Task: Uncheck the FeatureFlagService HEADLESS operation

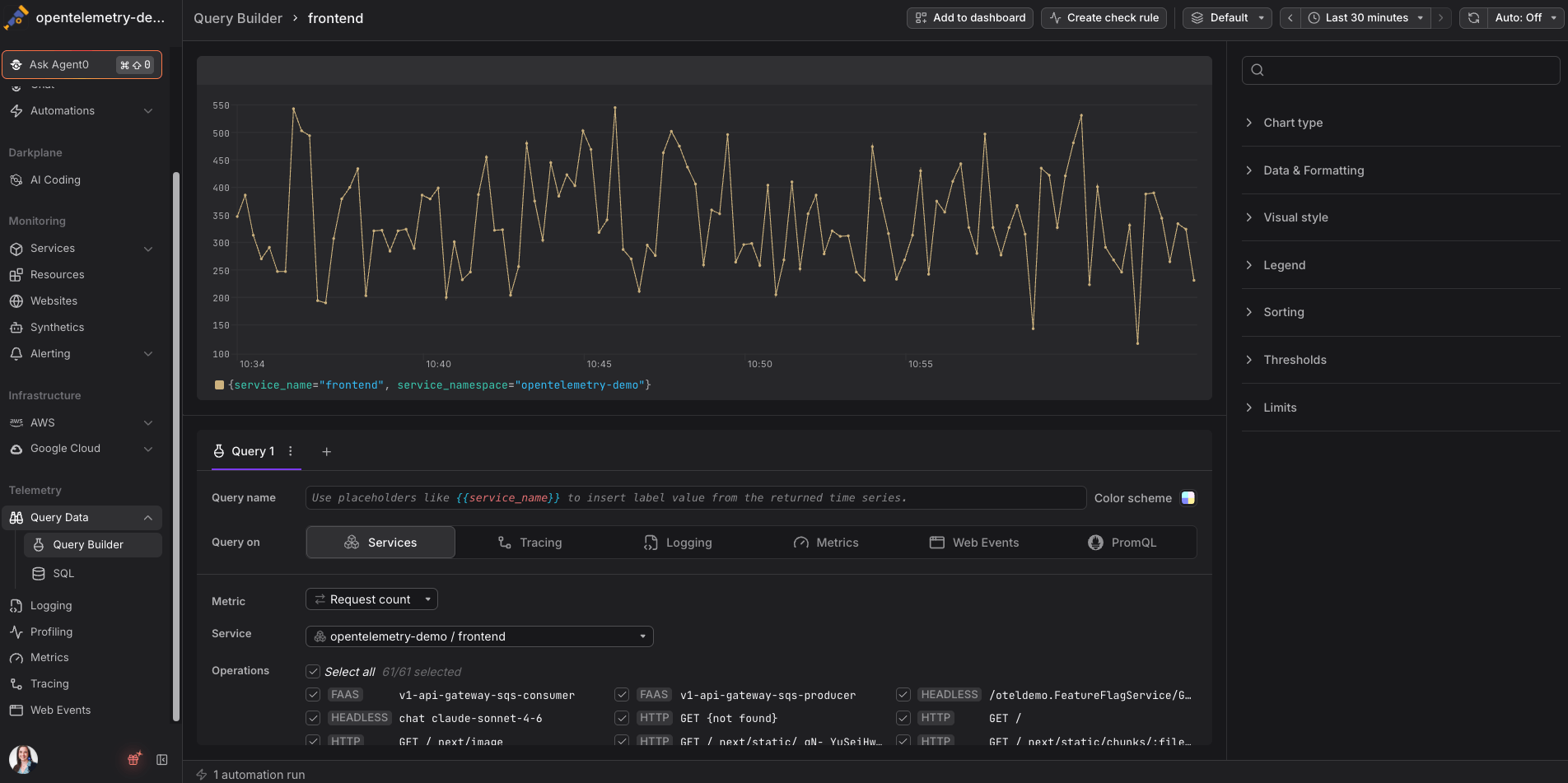Action: click(x=903, y=695)
